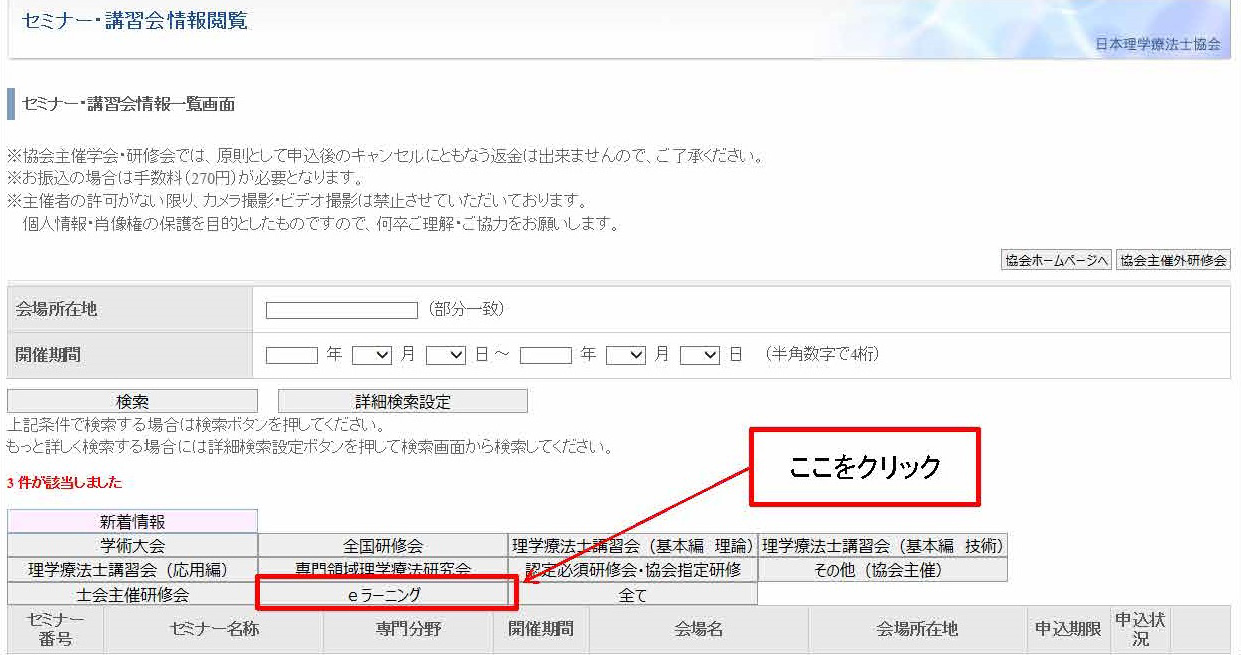This screenshot has height=655, width=1241.
Task: Select the 全て tab
Action: (633, 594)
